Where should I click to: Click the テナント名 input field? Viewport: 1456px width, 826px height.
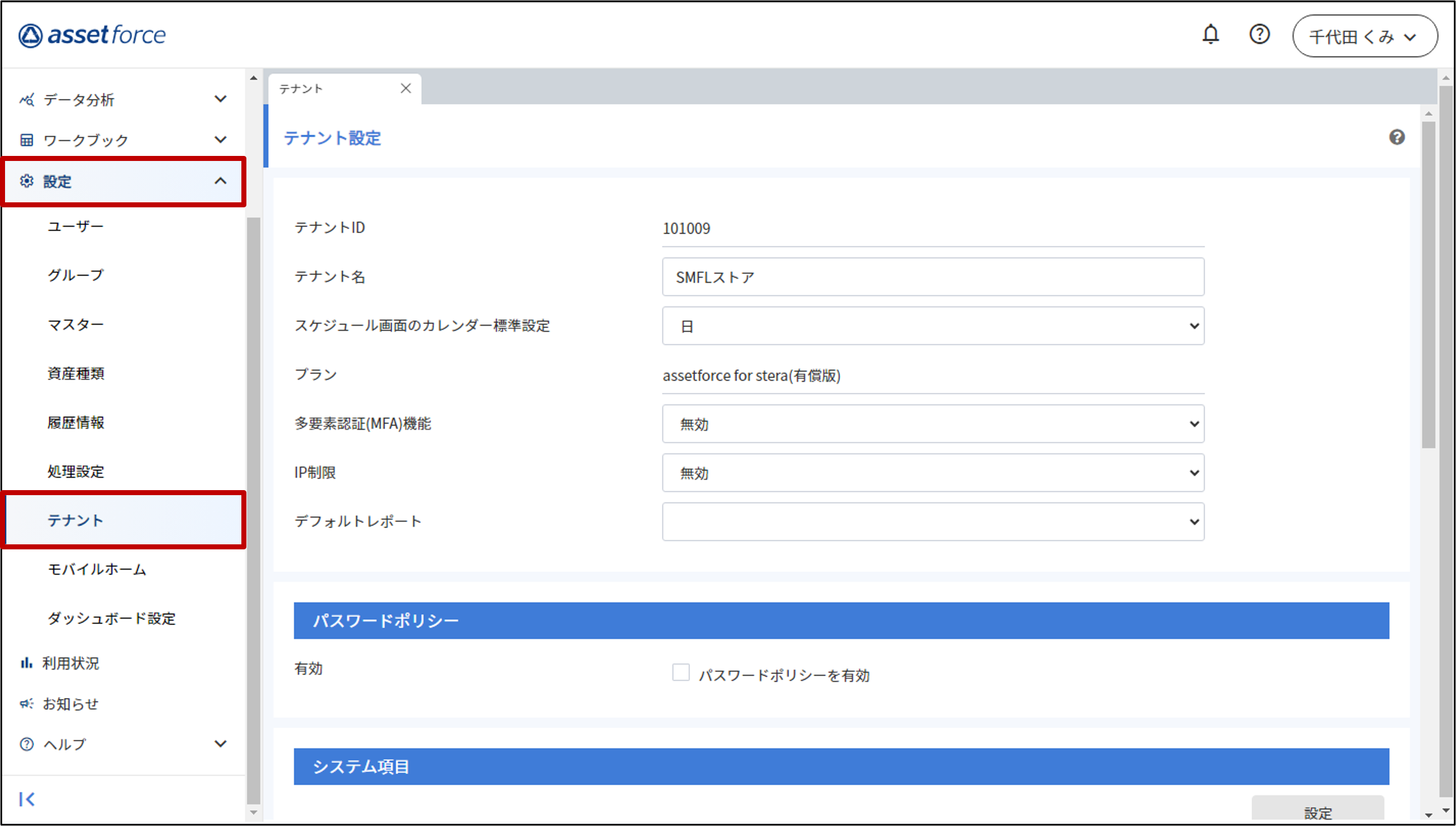pyautogui.click(x=932, y=277)
